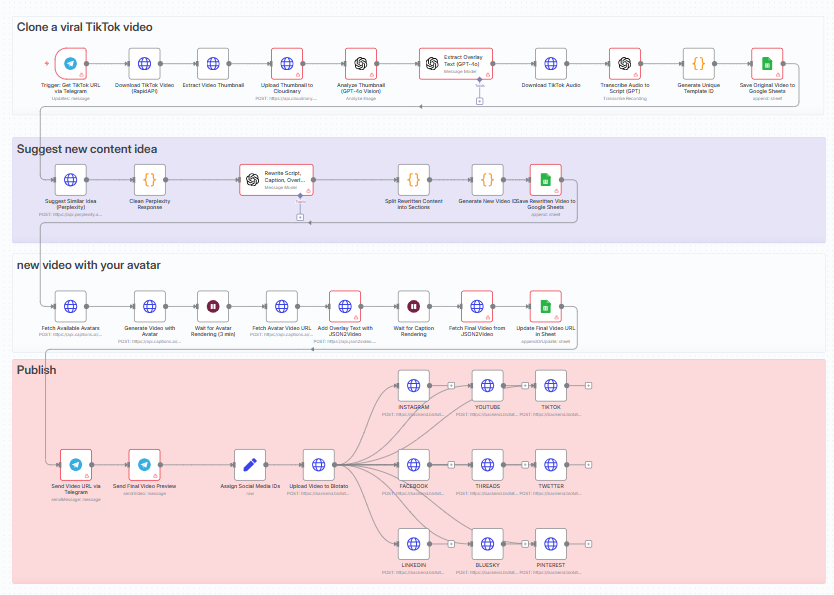Click the Update Final Video URL node
This screenshot has height=595, width=834.
tap(545, 307)
